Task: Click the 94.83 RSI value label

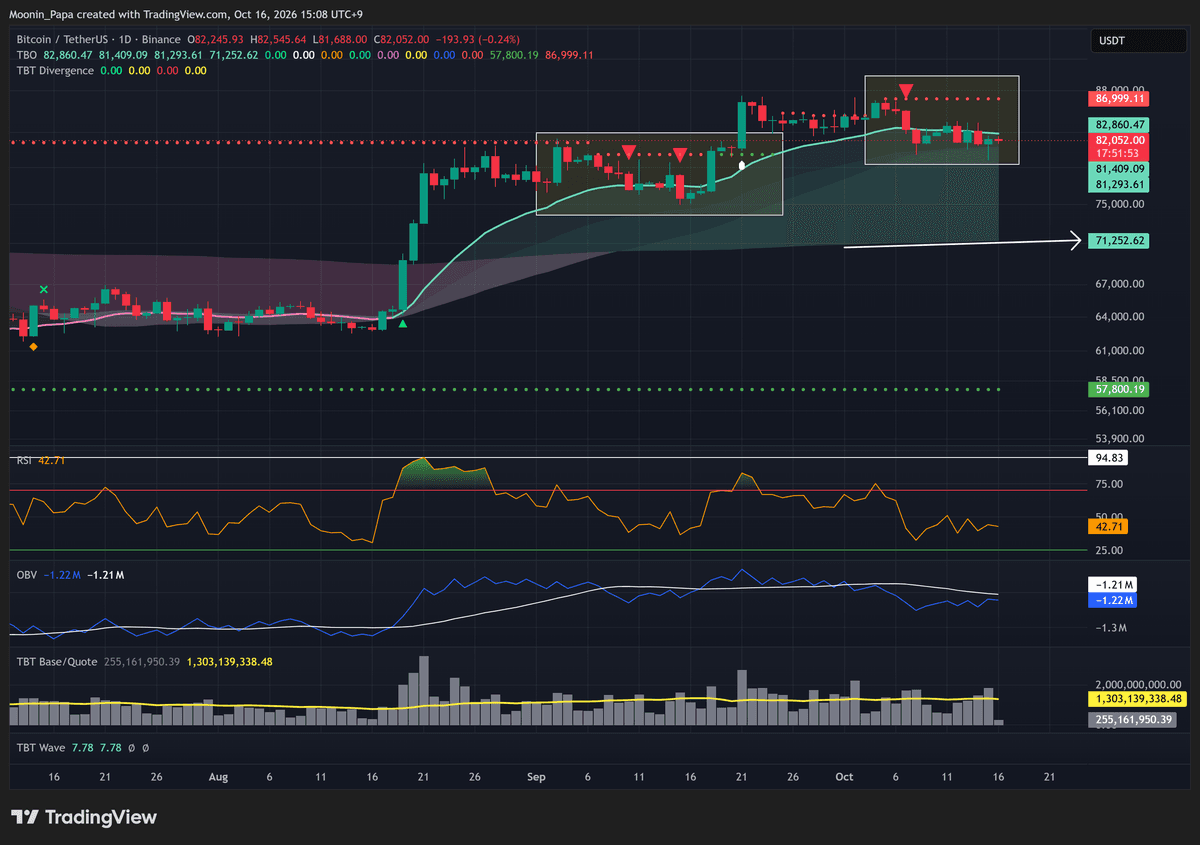Action: pyautogui.click(x=1109, y=457)
